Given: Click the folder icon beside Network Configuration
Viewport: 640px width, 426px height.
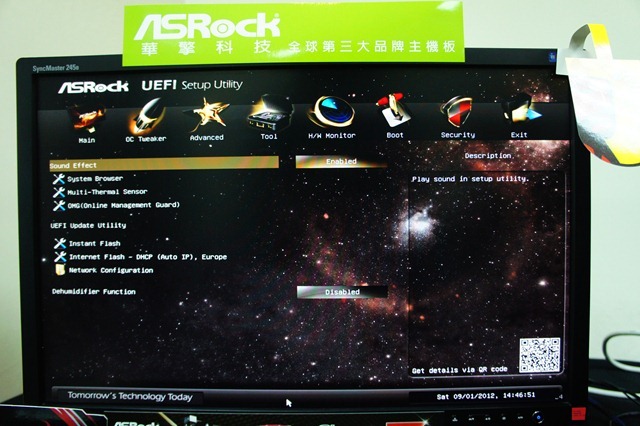Looking at the screenshot, I should pyautogui.click(x=60, y=270).
